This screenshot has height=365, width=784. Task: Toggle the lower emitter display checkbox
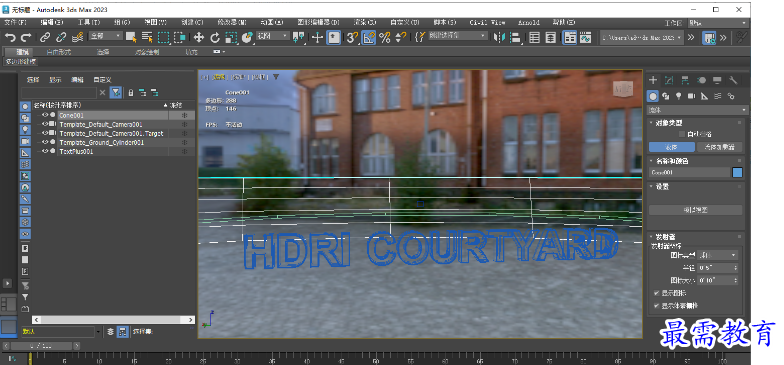656,305
